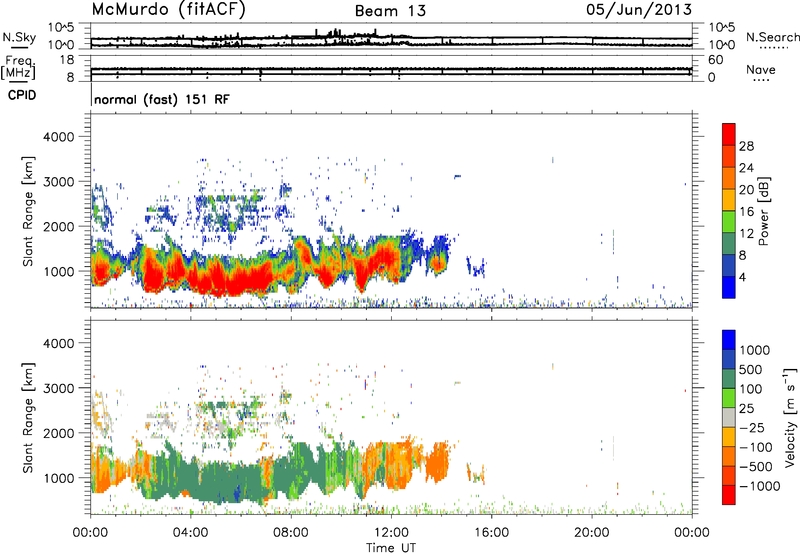Click the "Beam 13" label
Screen dimensions: 800x554
[390, 11]
